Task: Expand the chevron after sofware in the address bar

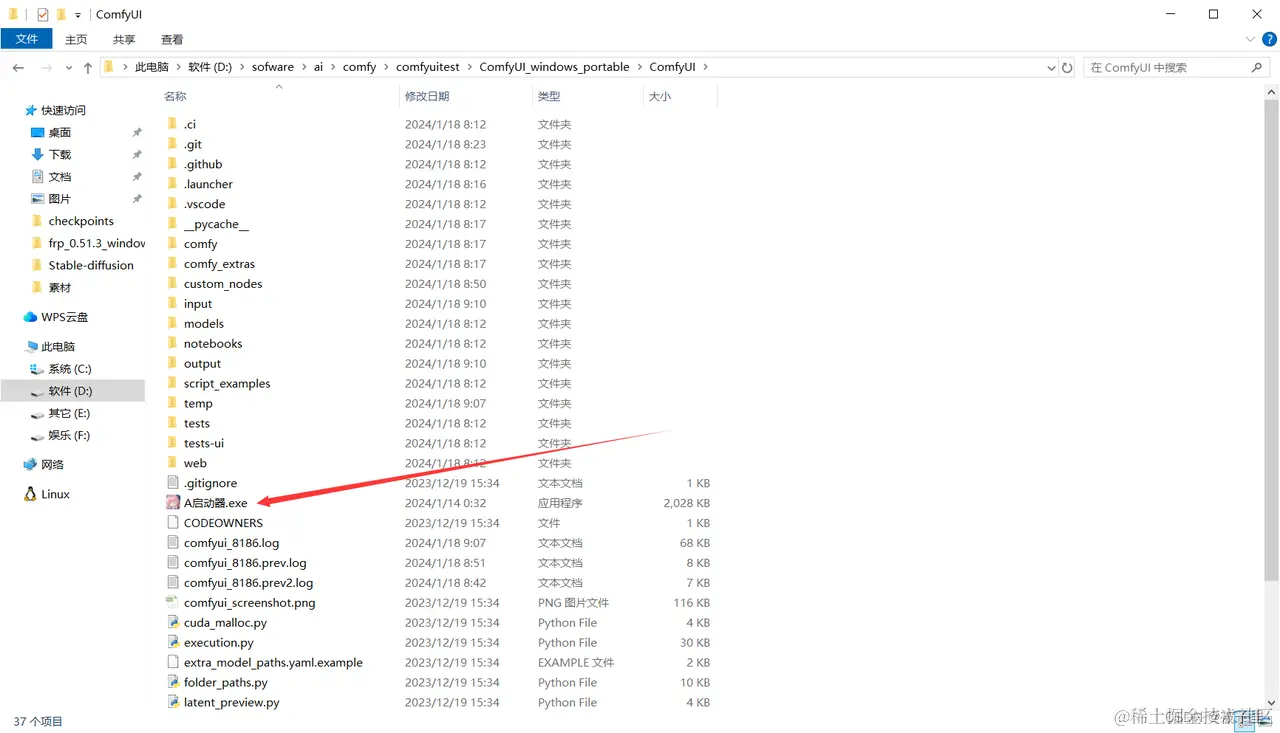Action: point(304,67)
